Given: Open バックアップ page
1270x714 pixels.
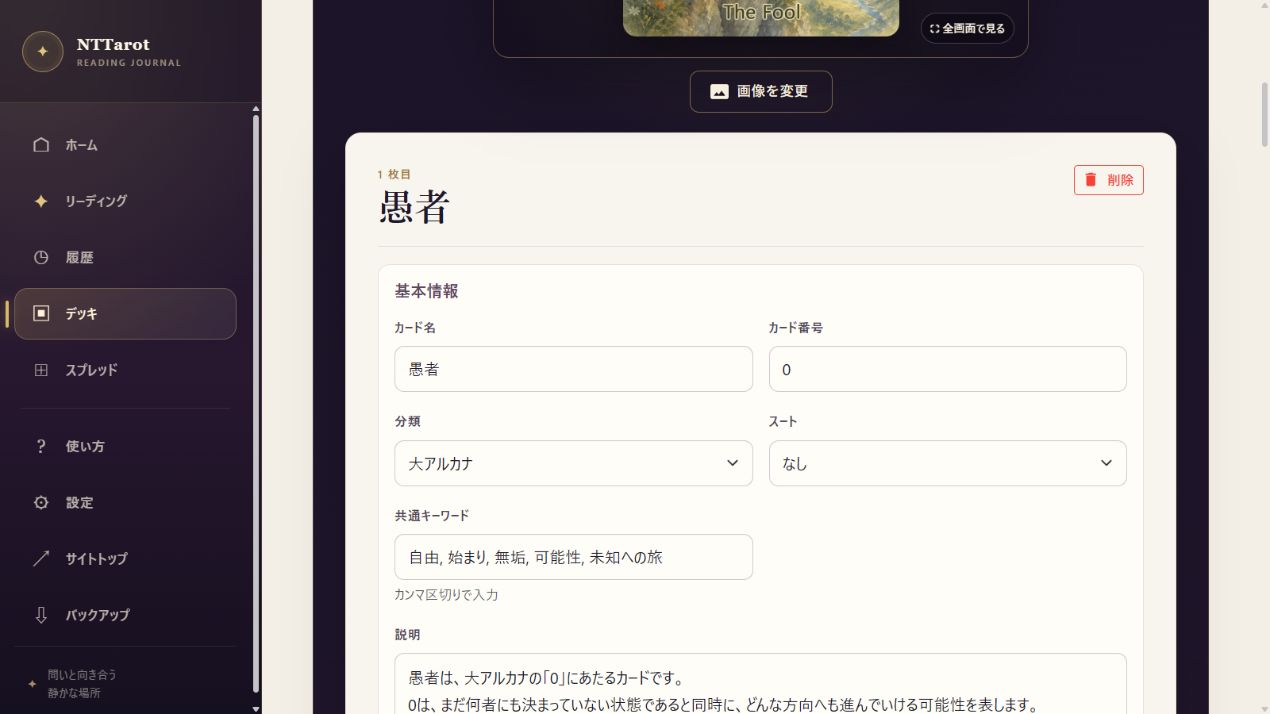Looking at the screenshot, I should point(125,615).
